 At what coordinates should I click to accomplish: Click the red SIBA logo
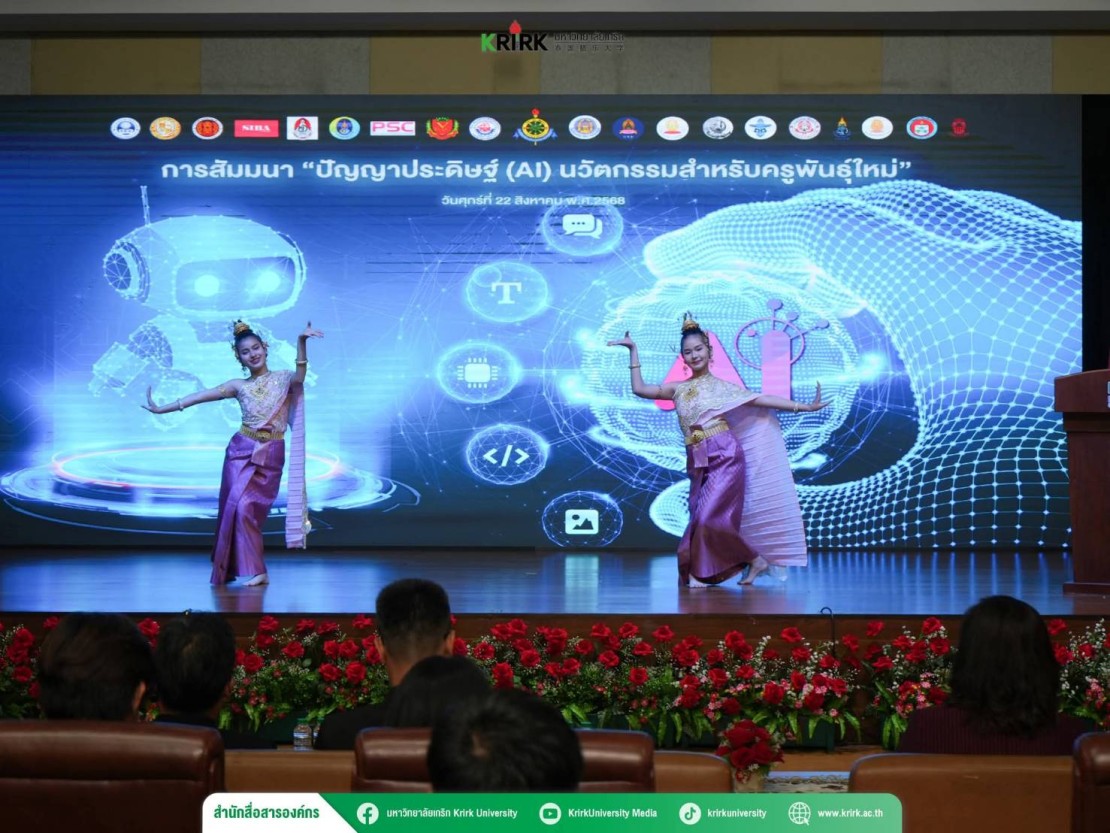click(x=257, y=128)
